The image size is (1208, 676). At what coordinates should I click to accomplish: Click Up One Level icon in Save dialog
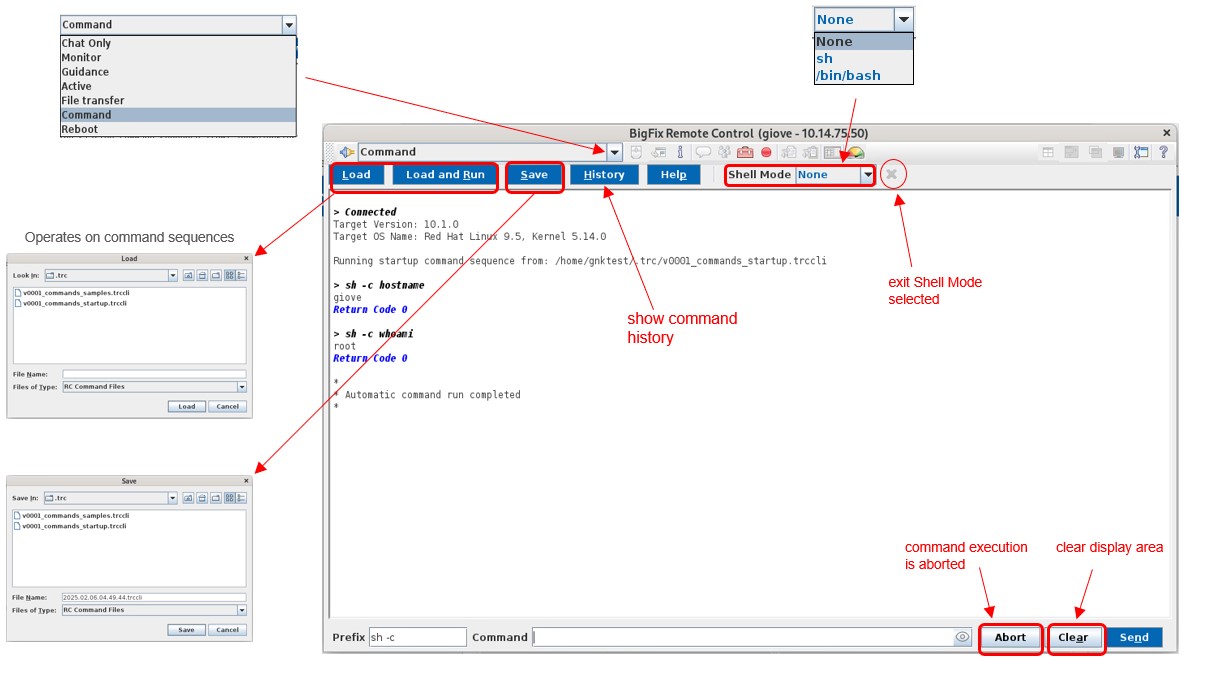click(x=189, y=497)
